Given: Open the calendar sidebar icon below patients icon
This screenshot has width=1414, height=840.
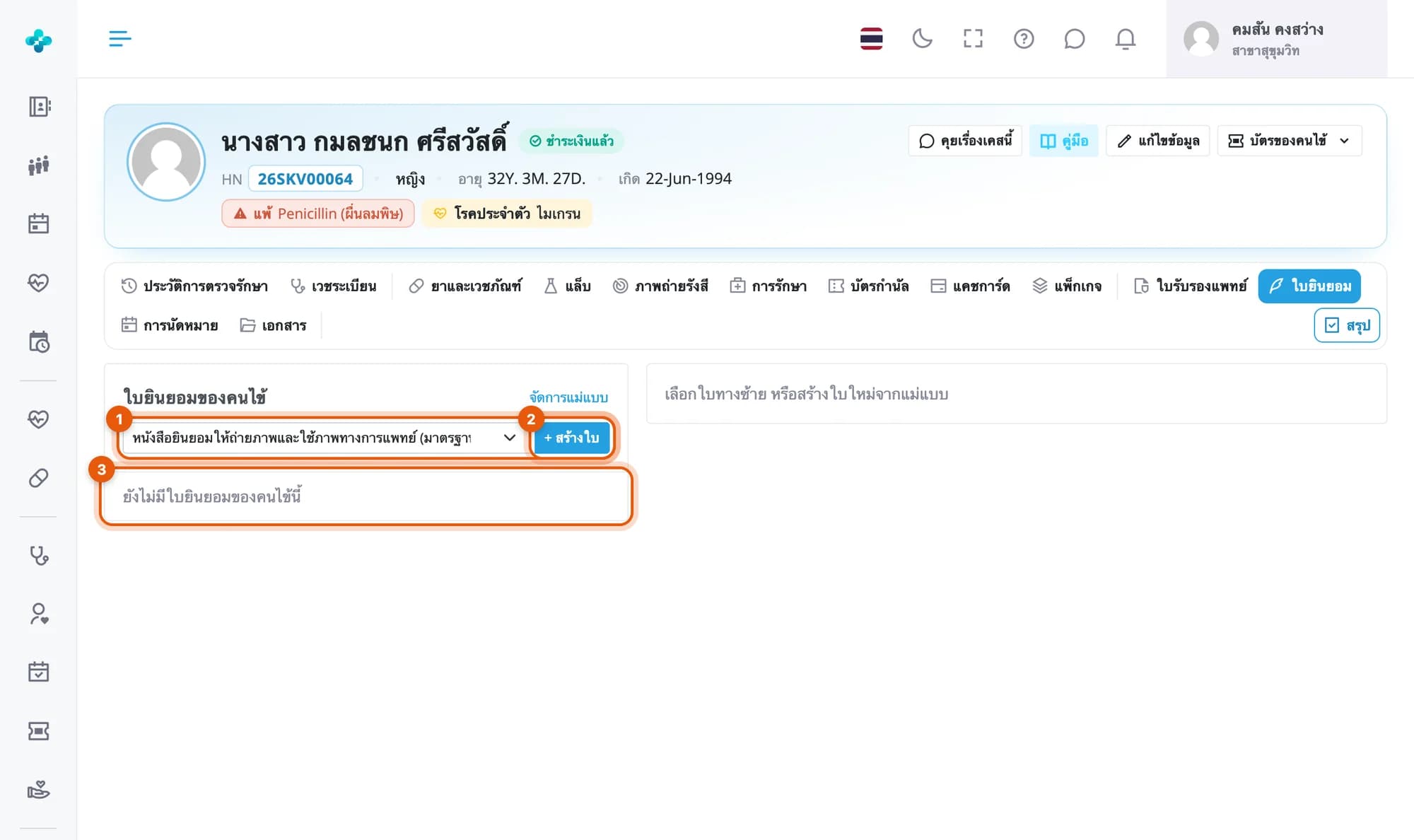Looking at the screenshot, I should pos(38,223).
